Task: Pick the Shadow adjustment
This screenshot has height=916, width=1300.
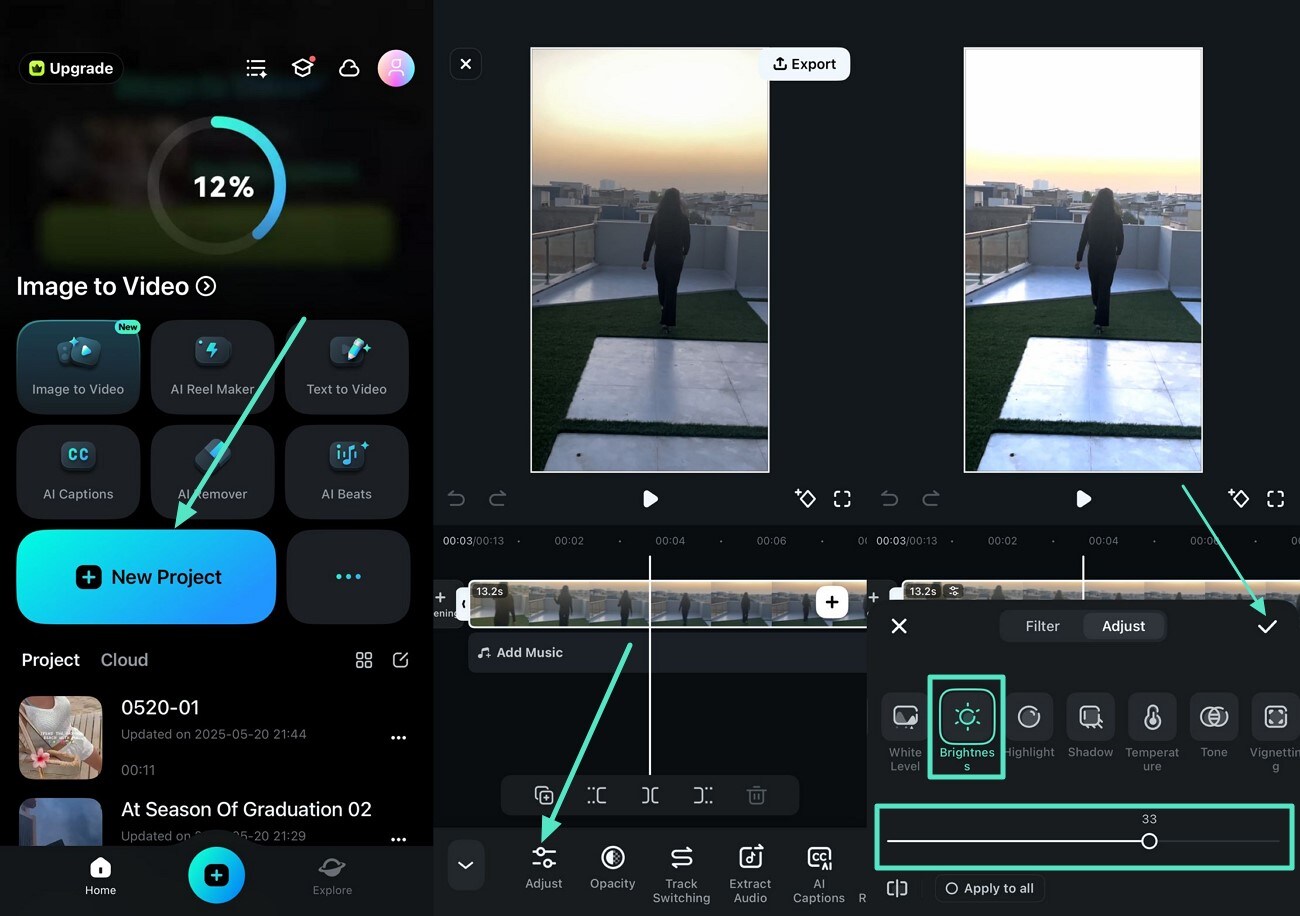Action: tap(1090, 726)
